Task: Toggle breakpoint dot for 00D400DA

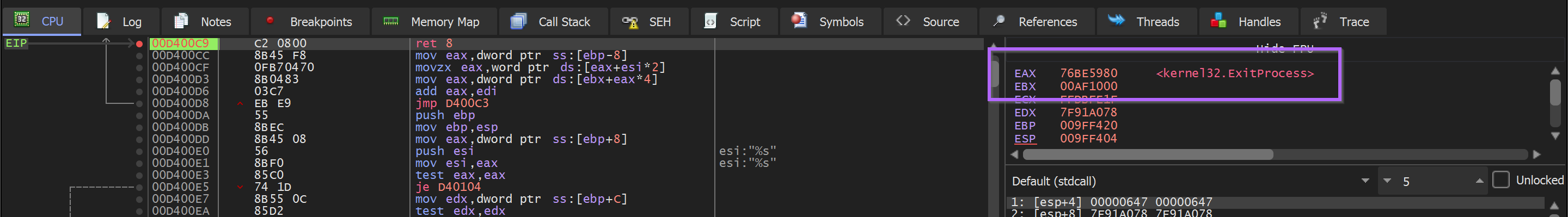Action: click(x=139, y=115)
